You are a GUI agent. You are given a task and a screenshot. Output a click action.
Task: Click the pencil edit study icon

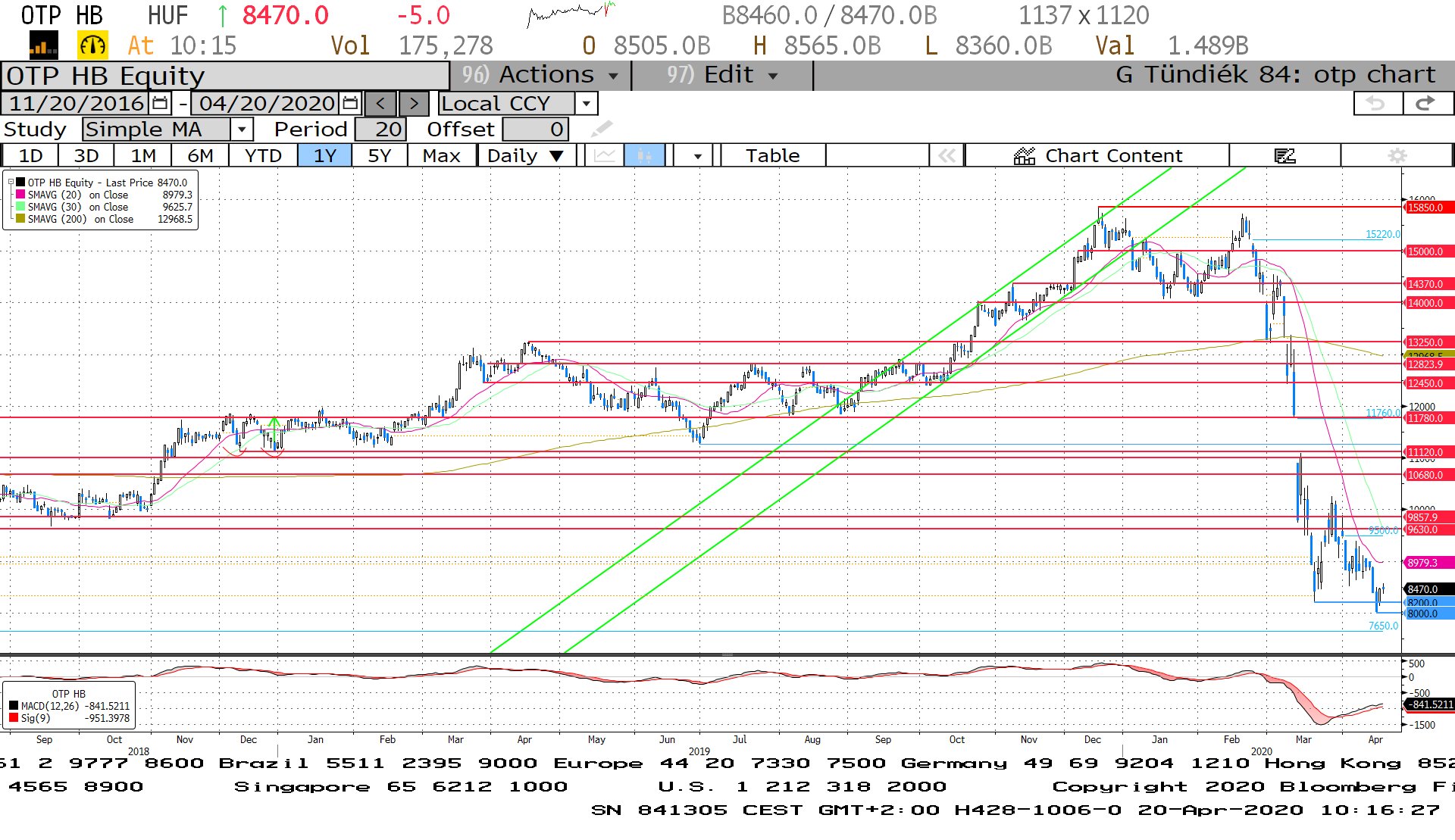coord(602,129)
